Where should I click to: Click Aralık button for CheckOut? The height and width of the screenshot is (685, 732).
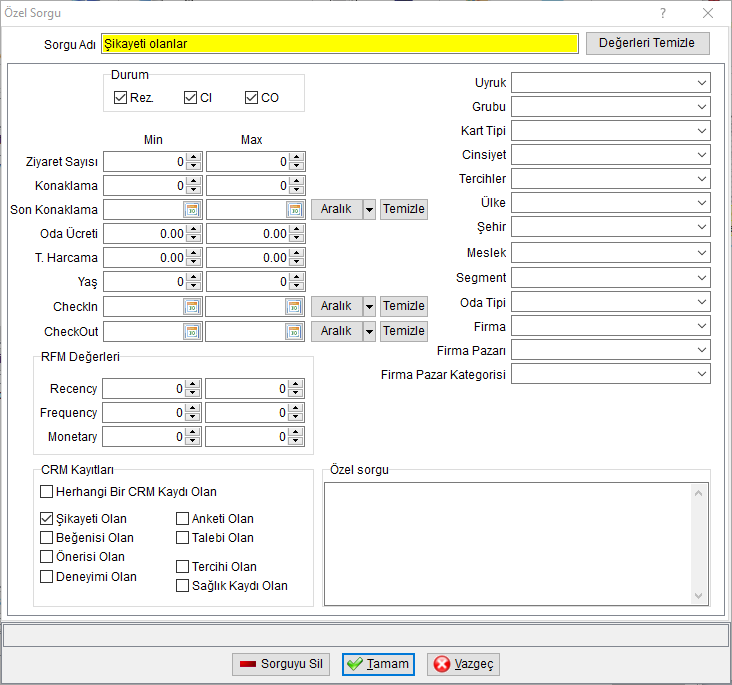[337, 331]
